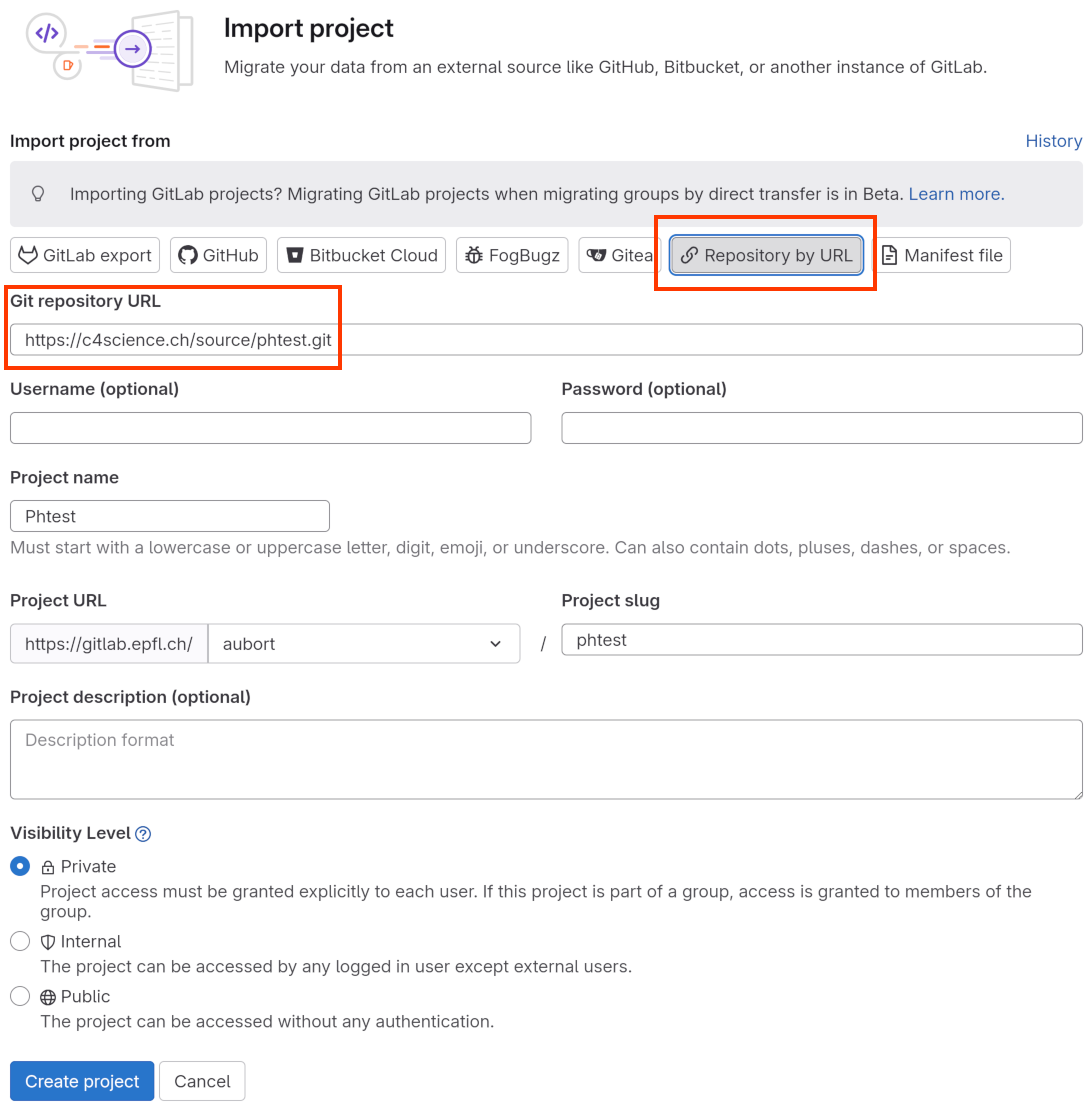1090x1115 pixels.
Task: Select the Public visibility radio button
Action: click(x=20, y=996)
